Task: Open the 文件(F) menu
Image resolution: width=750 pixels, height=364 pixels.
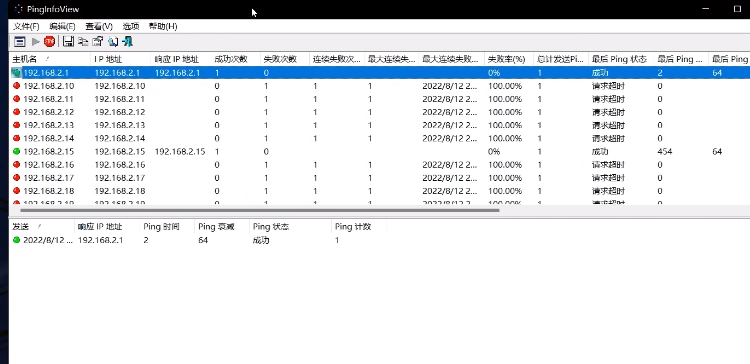Action: tap(26, 26)
